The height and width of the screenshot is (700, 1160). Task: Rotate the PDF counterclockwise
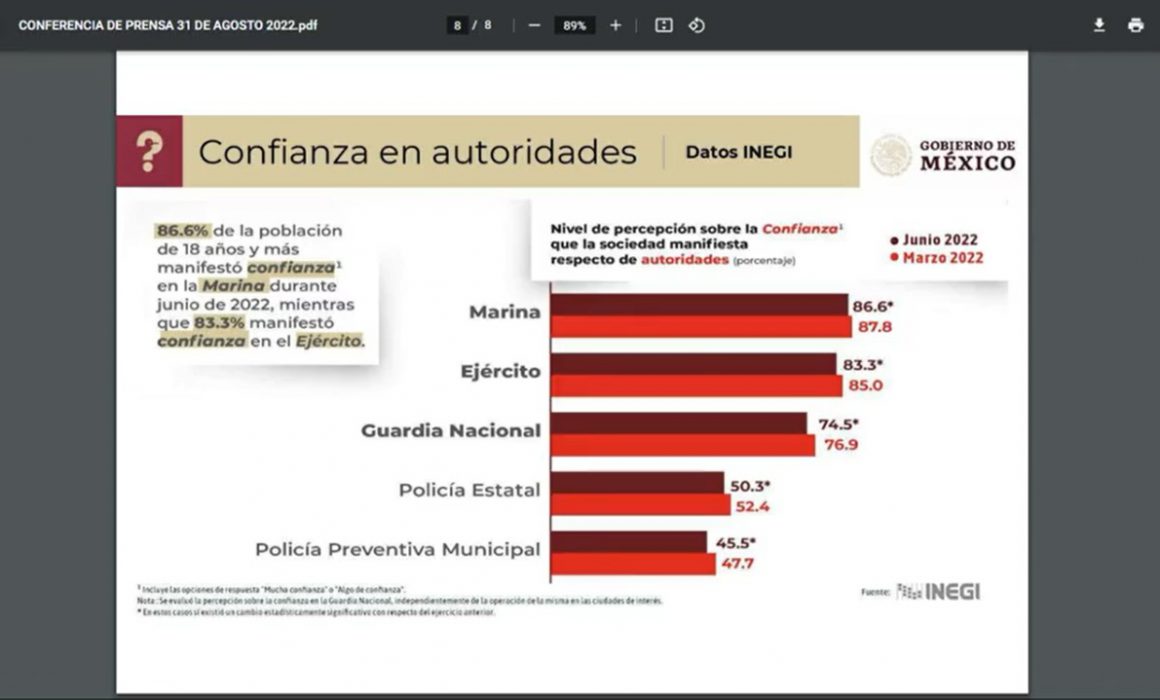(697, 25)
